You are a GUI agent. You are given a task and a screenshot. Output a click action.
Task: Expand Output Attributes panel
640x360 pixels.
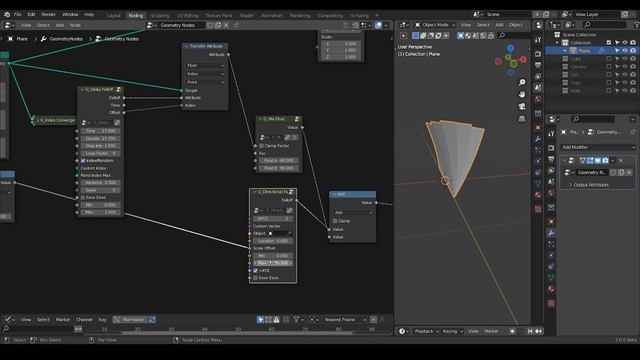point(590,185)
